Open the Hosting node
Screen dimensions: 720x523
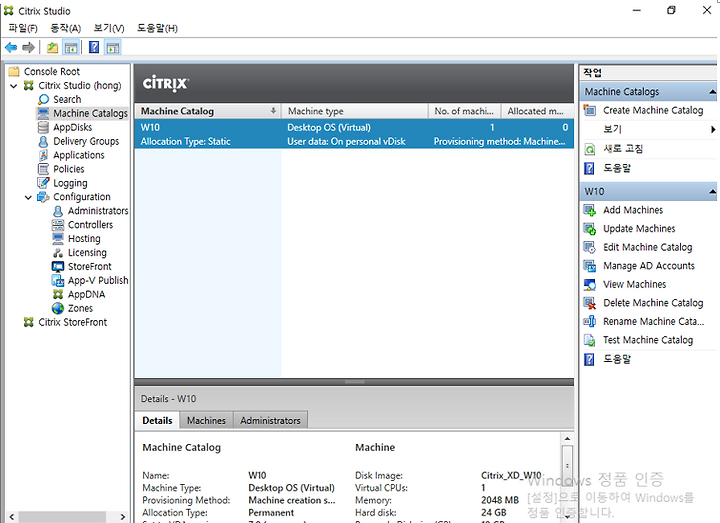(x=84, y=239)
